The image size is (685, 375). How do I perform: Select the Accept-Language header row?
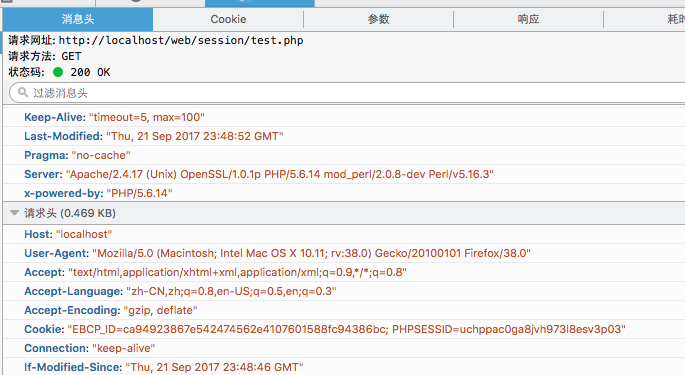coord(344,291)
